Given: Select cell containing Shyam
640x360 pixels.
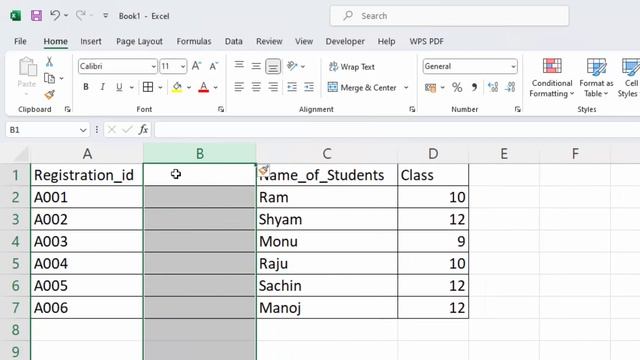Looking at the screenshot, I should [x=327, y=219].
